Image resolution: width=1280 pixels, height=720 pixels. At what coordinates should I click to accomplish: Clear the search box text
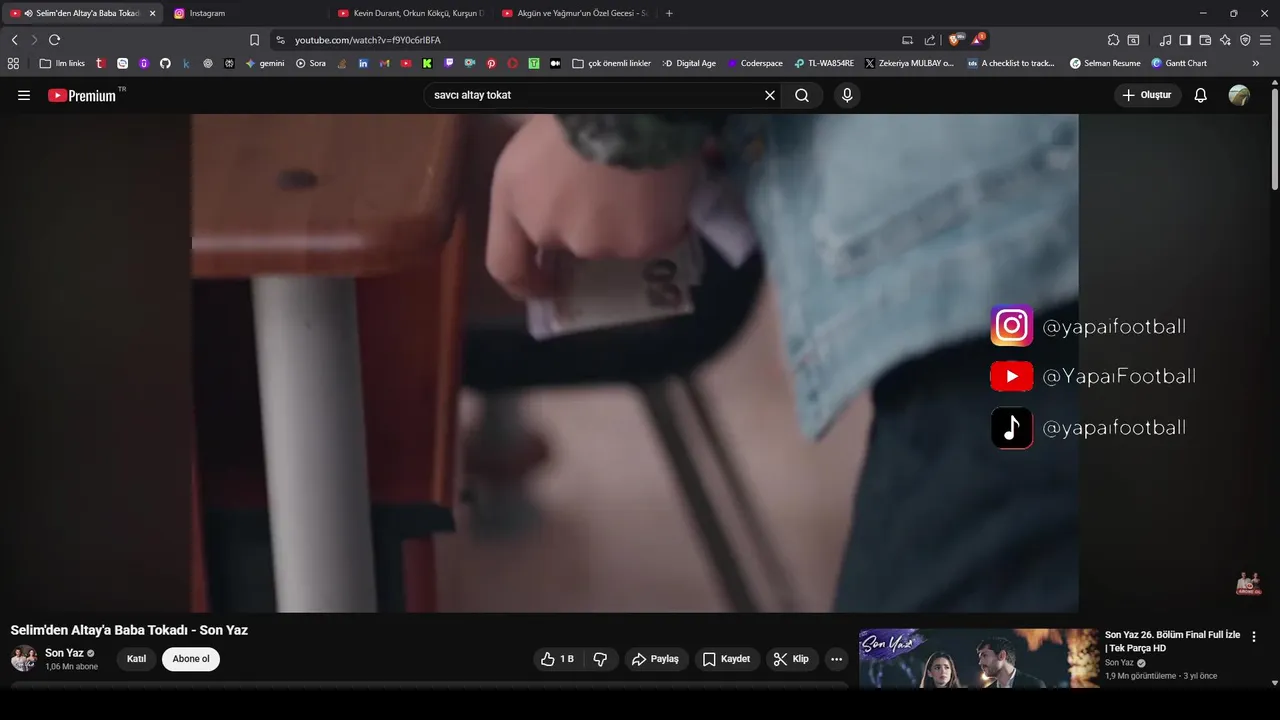(x=770, y=95)
